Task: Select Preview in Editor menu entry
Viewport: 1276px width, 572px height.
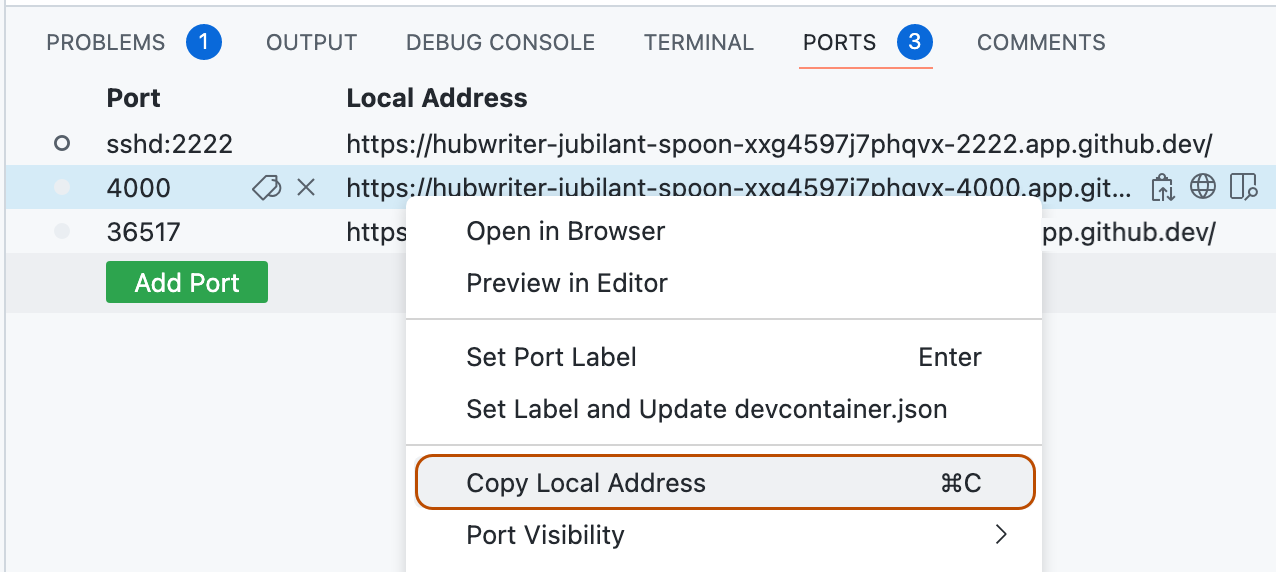Action: pyautogui.click(x=567, y=283)
